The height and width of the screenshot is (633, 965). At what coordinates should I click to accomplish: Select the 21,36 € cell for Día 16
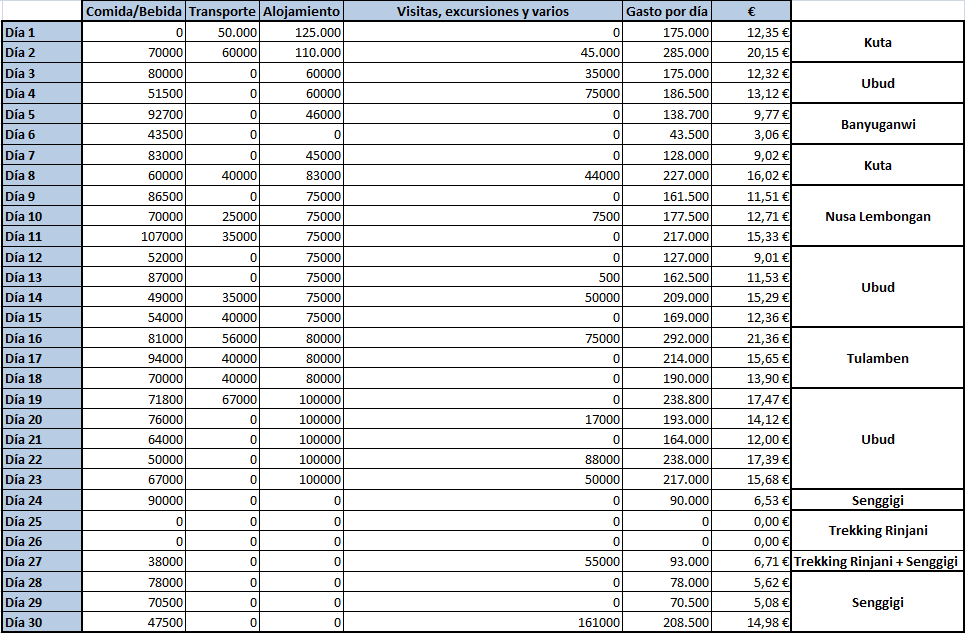751,338
